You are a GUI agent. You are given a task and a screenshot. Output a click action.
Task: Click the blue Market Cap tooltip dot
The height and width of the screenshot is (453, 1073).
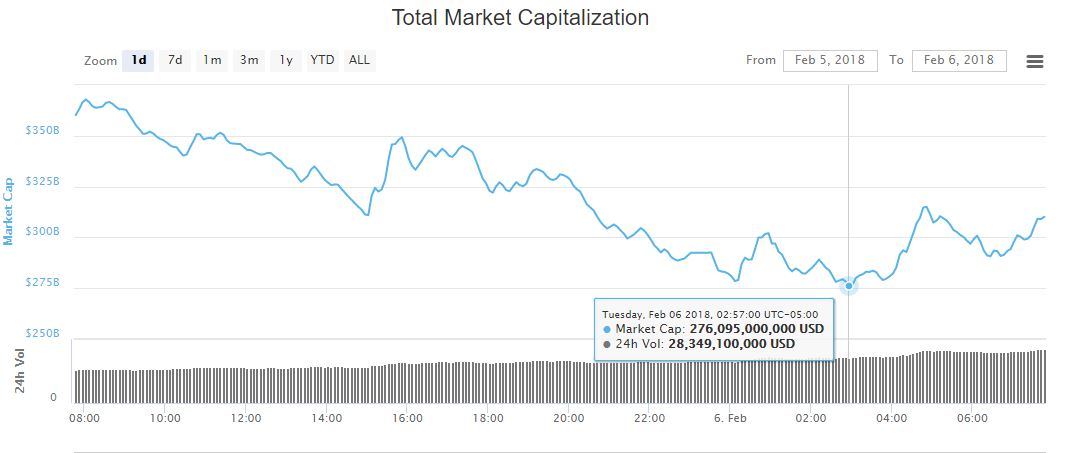607,329
